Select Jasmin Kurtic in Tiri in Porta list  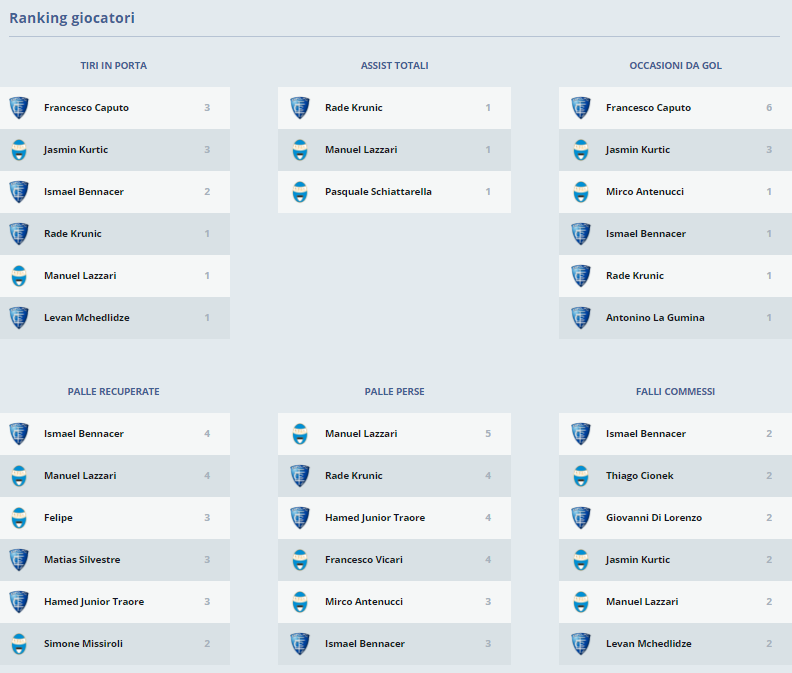point(76,150)
